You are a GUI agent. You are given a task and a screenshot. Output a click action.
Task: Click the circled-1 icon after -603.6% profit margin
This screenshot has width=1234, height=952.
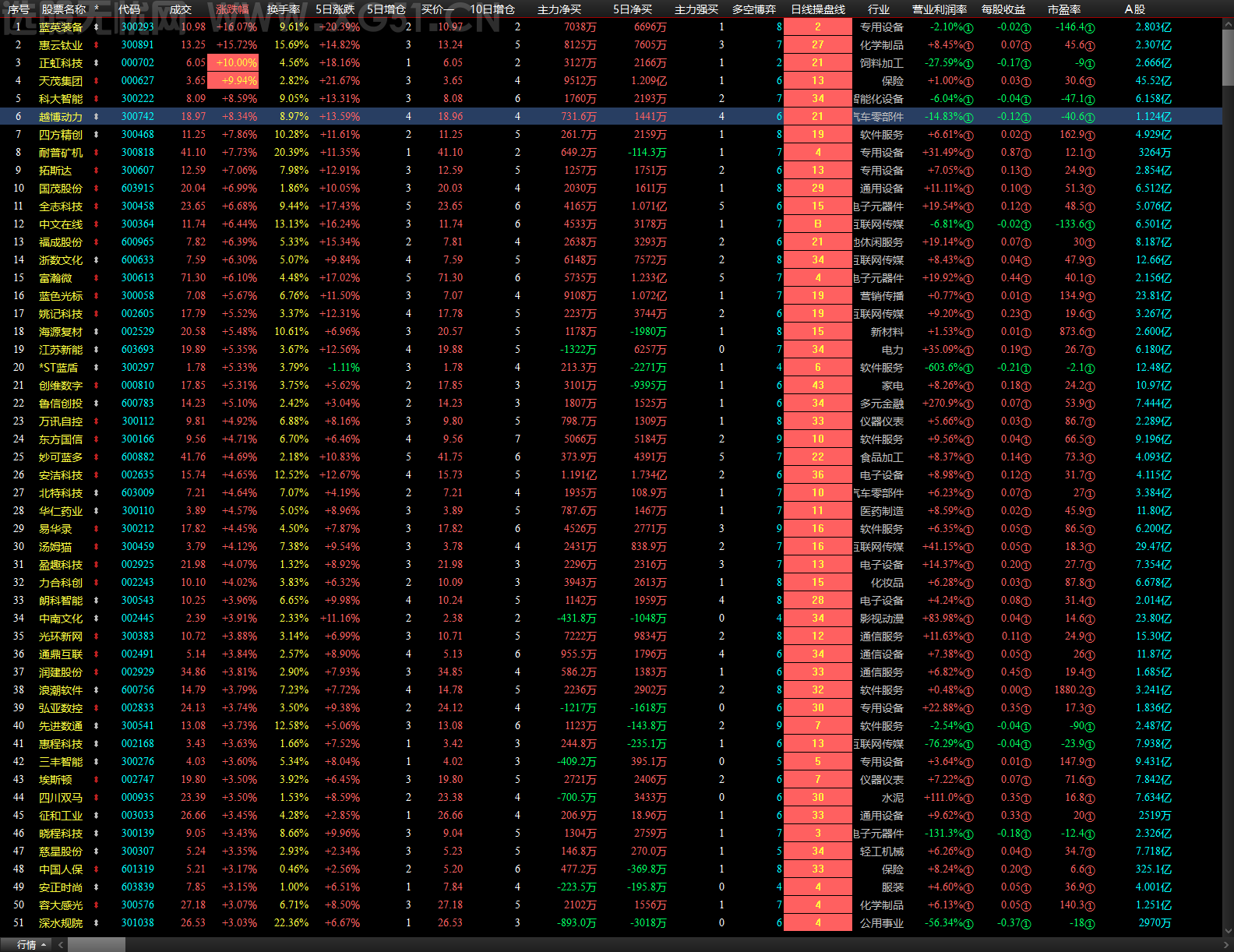(968, 368)
